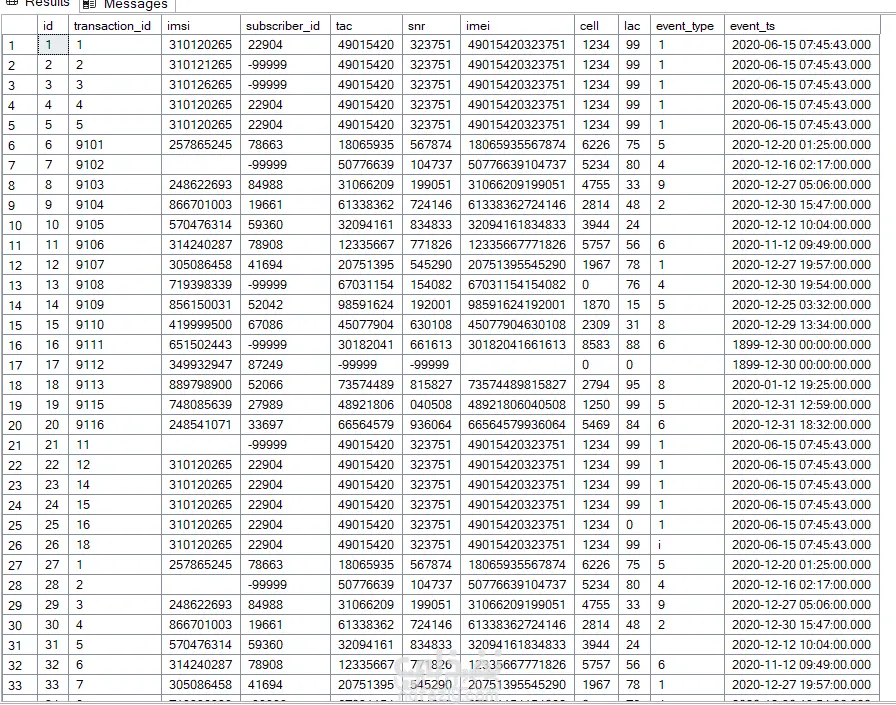This screenshot has width=896, height=705.
Task: Select the -99999 tac cell in row 17
Action: [366, 364]
